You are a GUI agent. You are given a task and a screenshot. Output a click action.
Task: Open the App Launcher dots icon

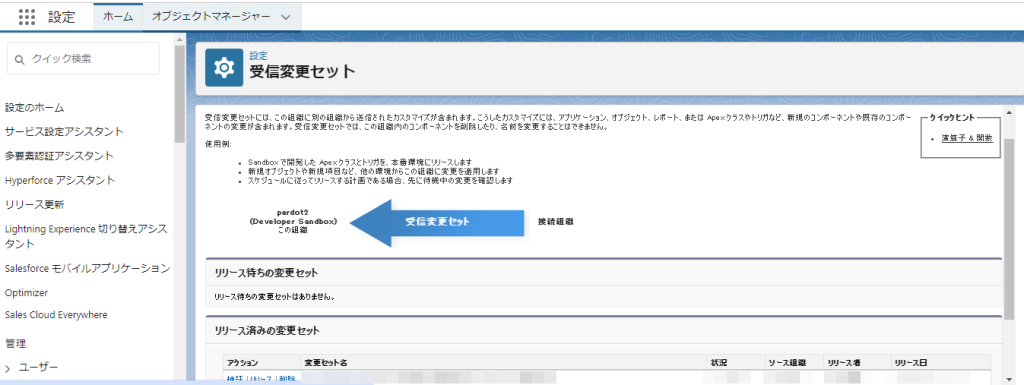27,17
